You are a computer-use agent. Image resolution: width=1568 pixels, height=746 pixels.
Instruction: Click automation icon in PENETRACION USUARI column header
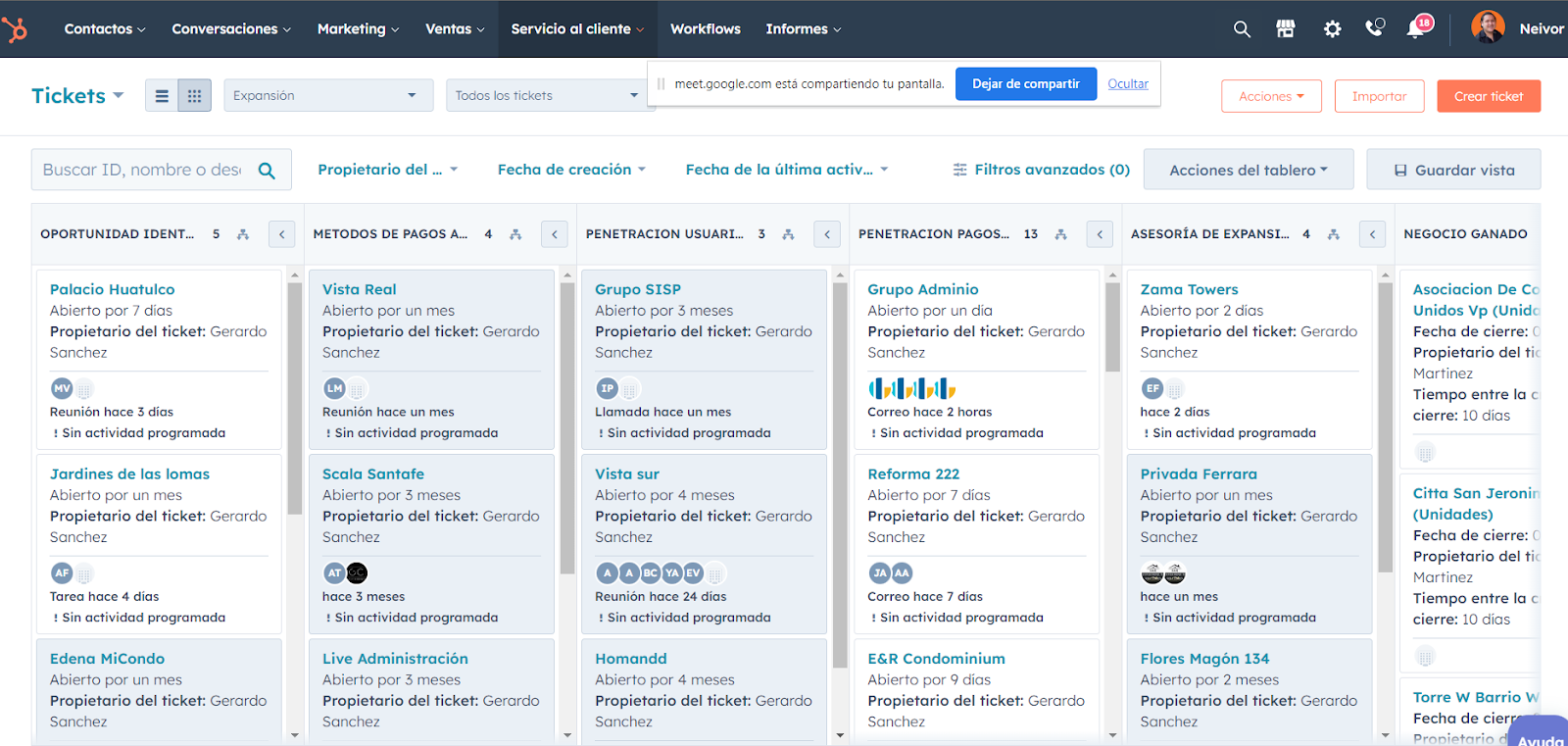tap(788, 234)
